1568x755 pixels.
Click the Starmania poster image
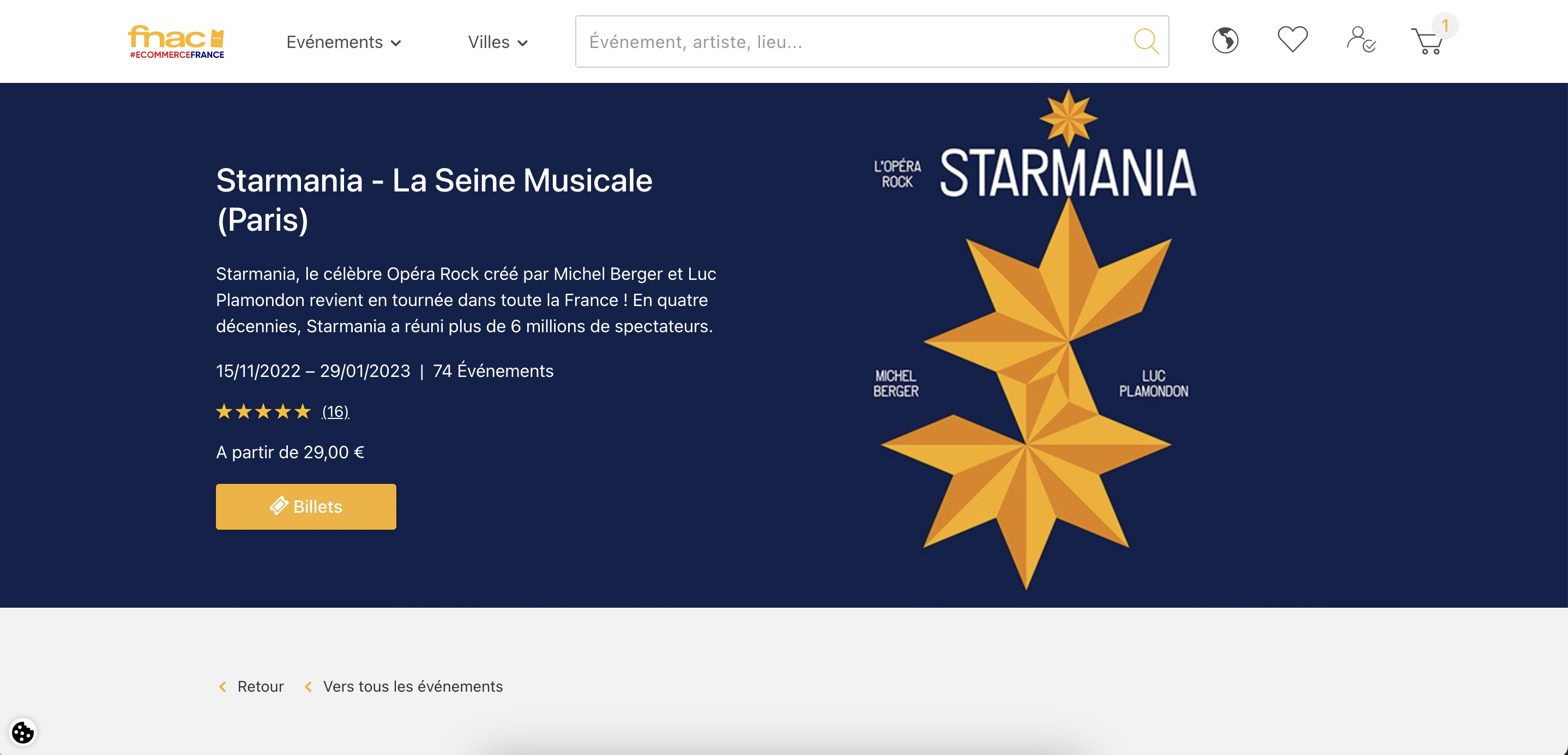point(1035,340)
